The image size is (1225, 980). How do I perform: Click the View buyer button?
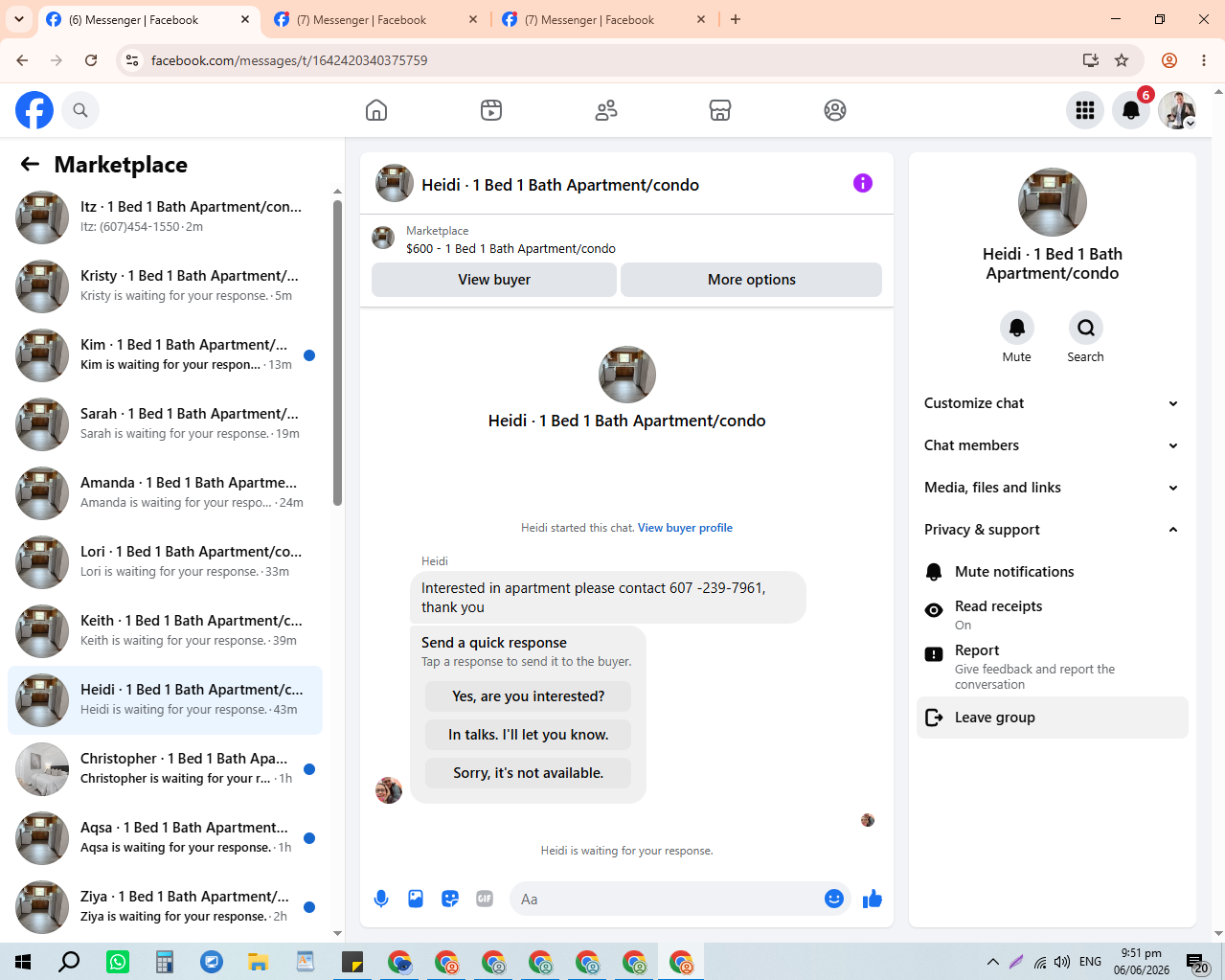[494, 280]
